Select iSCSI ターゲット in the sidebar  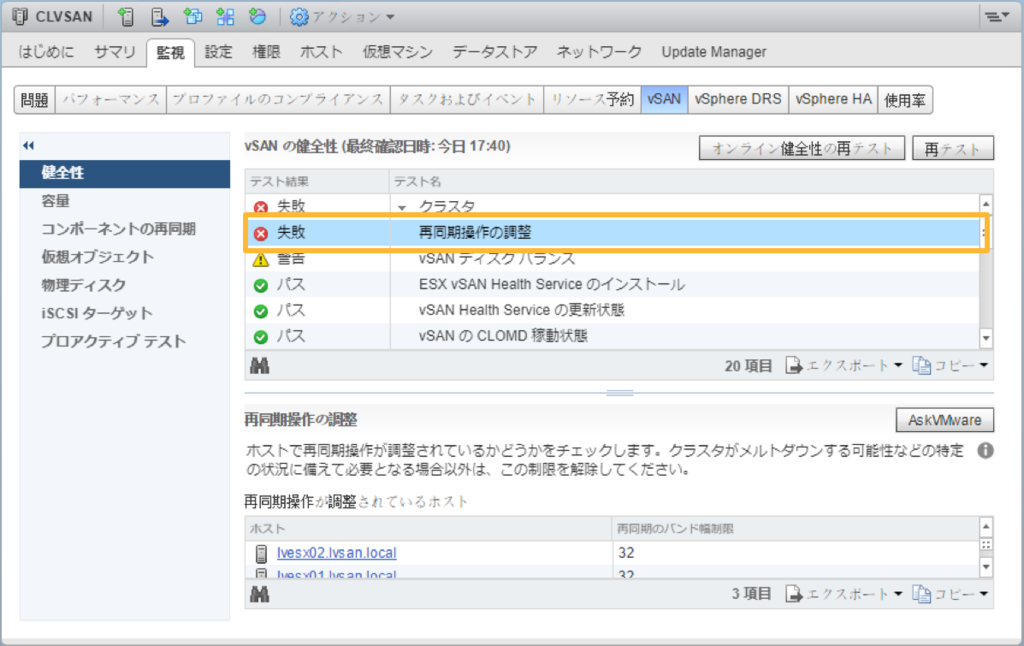(125, 314)
